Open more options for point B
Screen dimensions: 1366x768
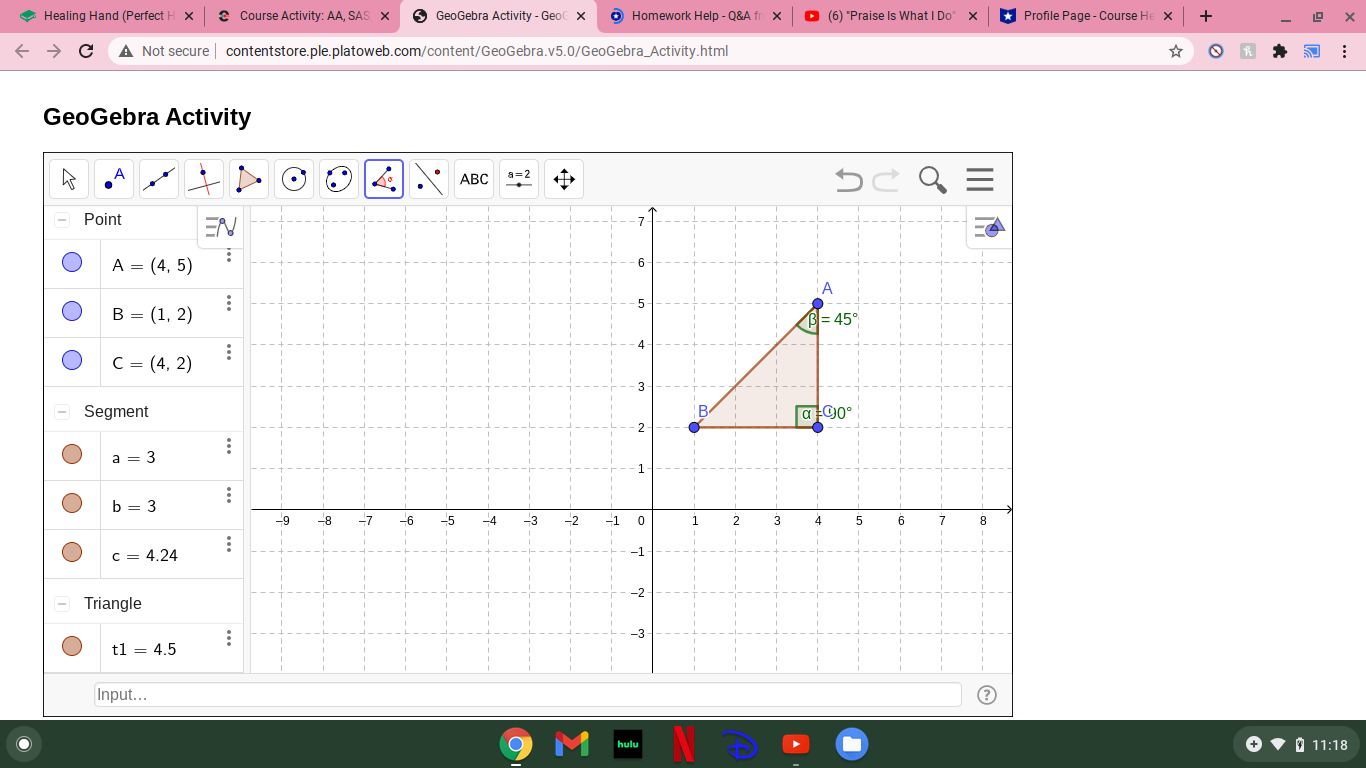[x=229, y=303]
